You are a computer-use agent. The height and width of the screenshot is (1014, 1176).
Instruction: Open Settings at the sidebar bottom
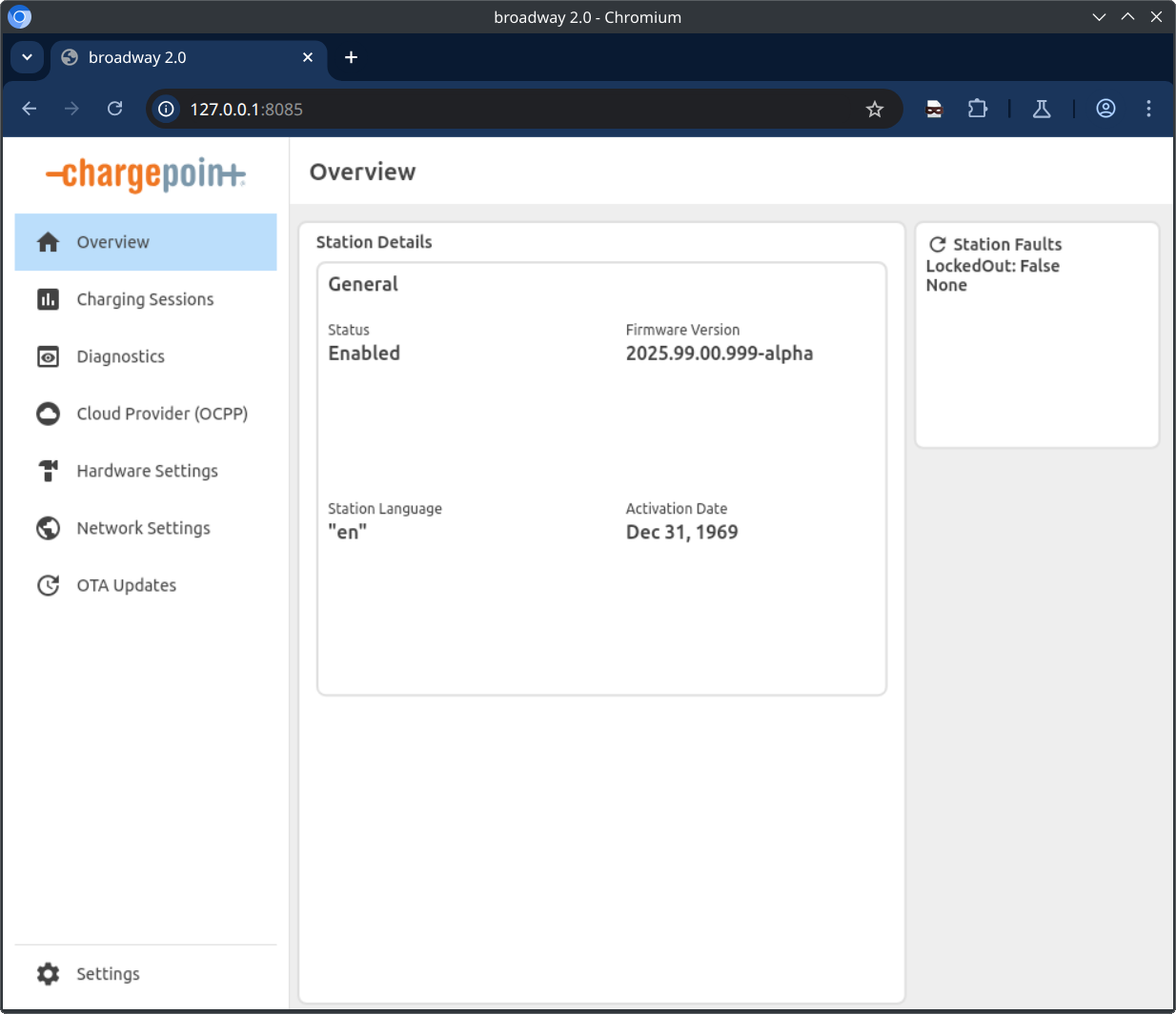point(146,973)
